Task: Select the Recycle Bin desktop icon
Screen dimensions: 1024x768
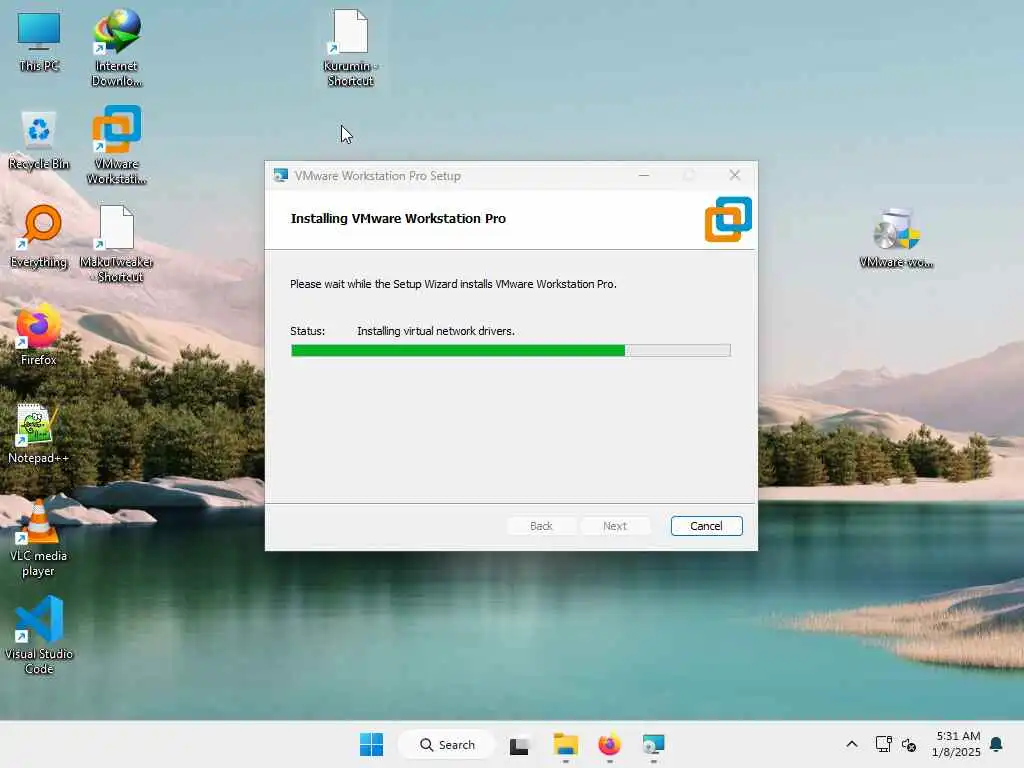Action: click(39, 140)
